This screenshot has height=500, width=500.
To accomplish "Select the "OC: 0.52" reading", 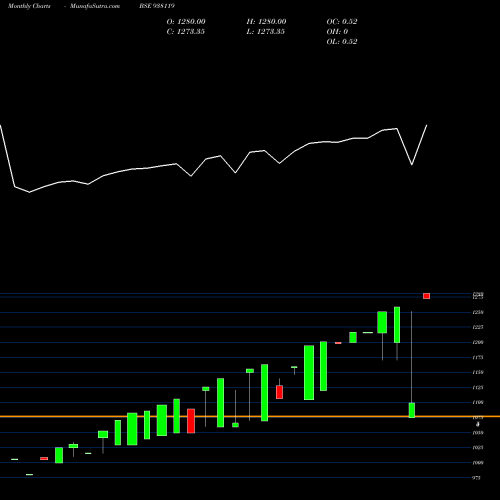I will (x=342, y=22).
